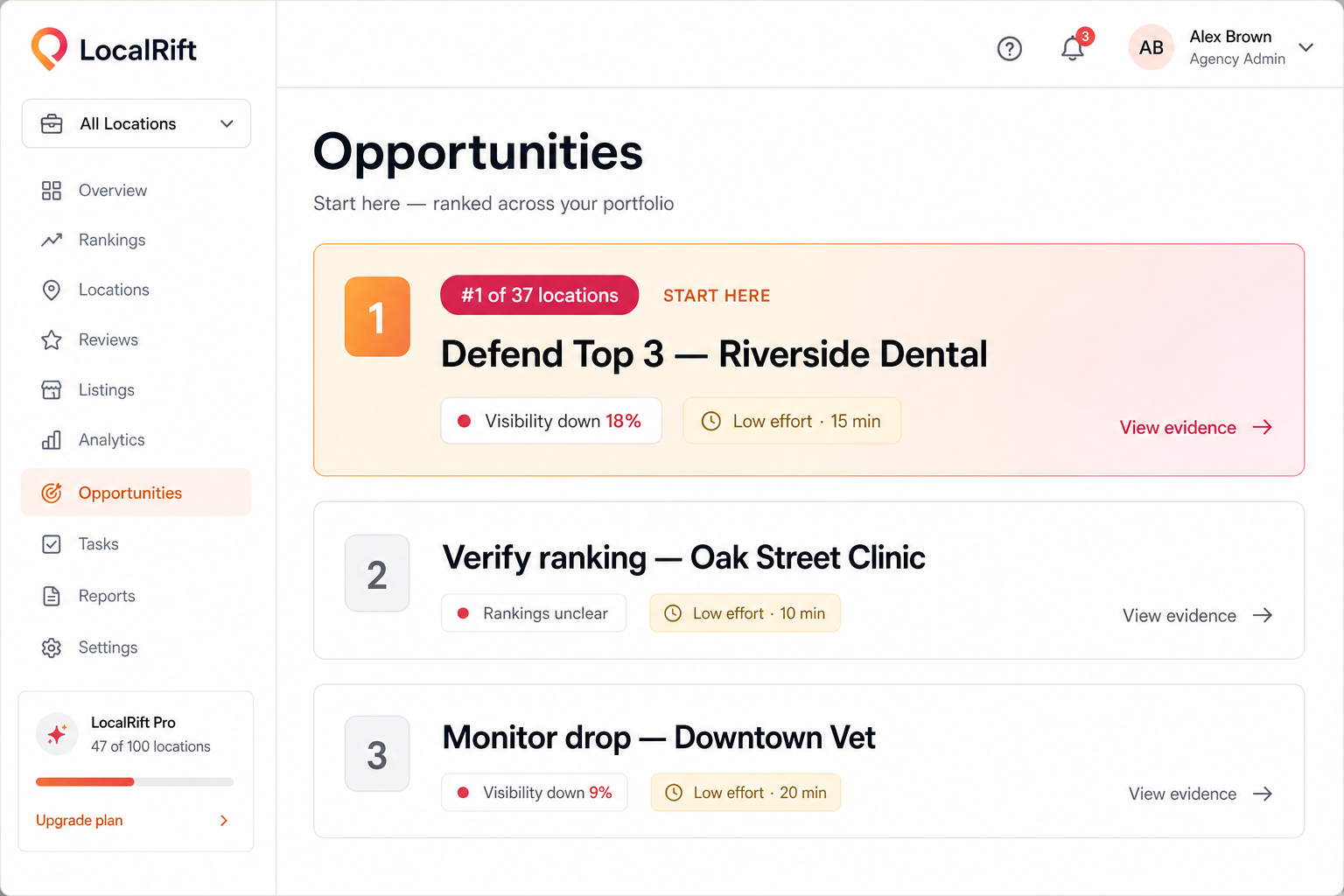Click the Rankings trend arrow icon
This screenshot has height=896, width=1344.
[x=52, y=240]
